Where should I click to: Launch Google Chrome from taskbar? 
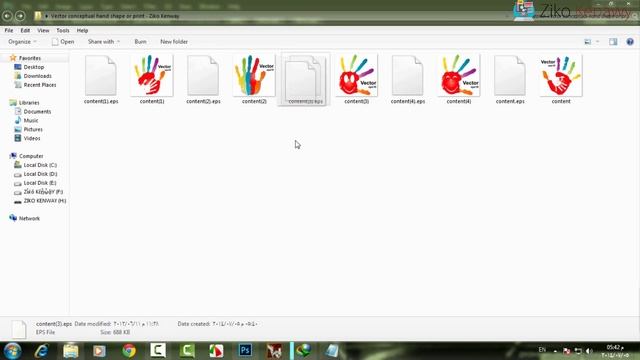(129, 351)
